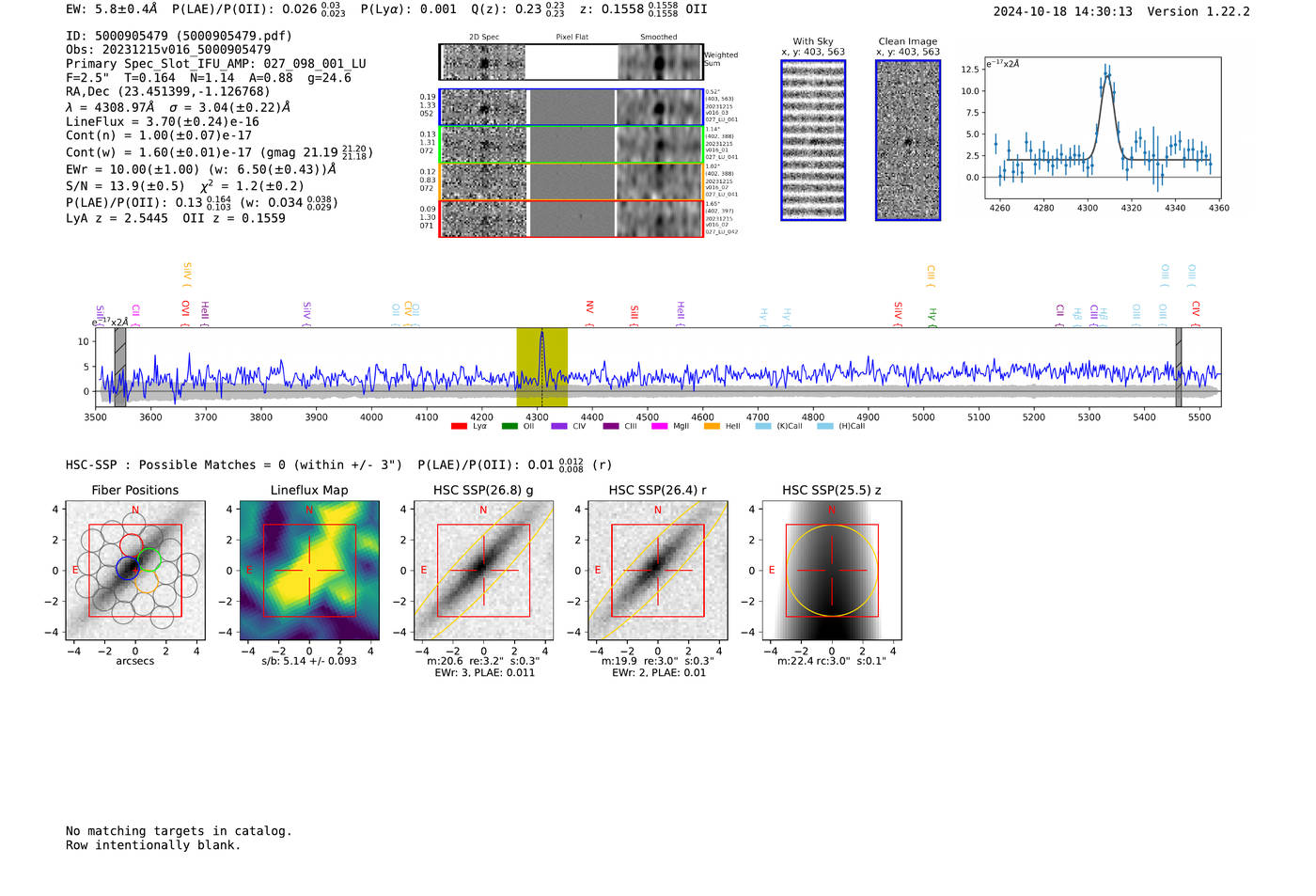The height and width of the screenshot is (896, 1316).
Task: Click the Pixel Flat column header
Action: 572,38
